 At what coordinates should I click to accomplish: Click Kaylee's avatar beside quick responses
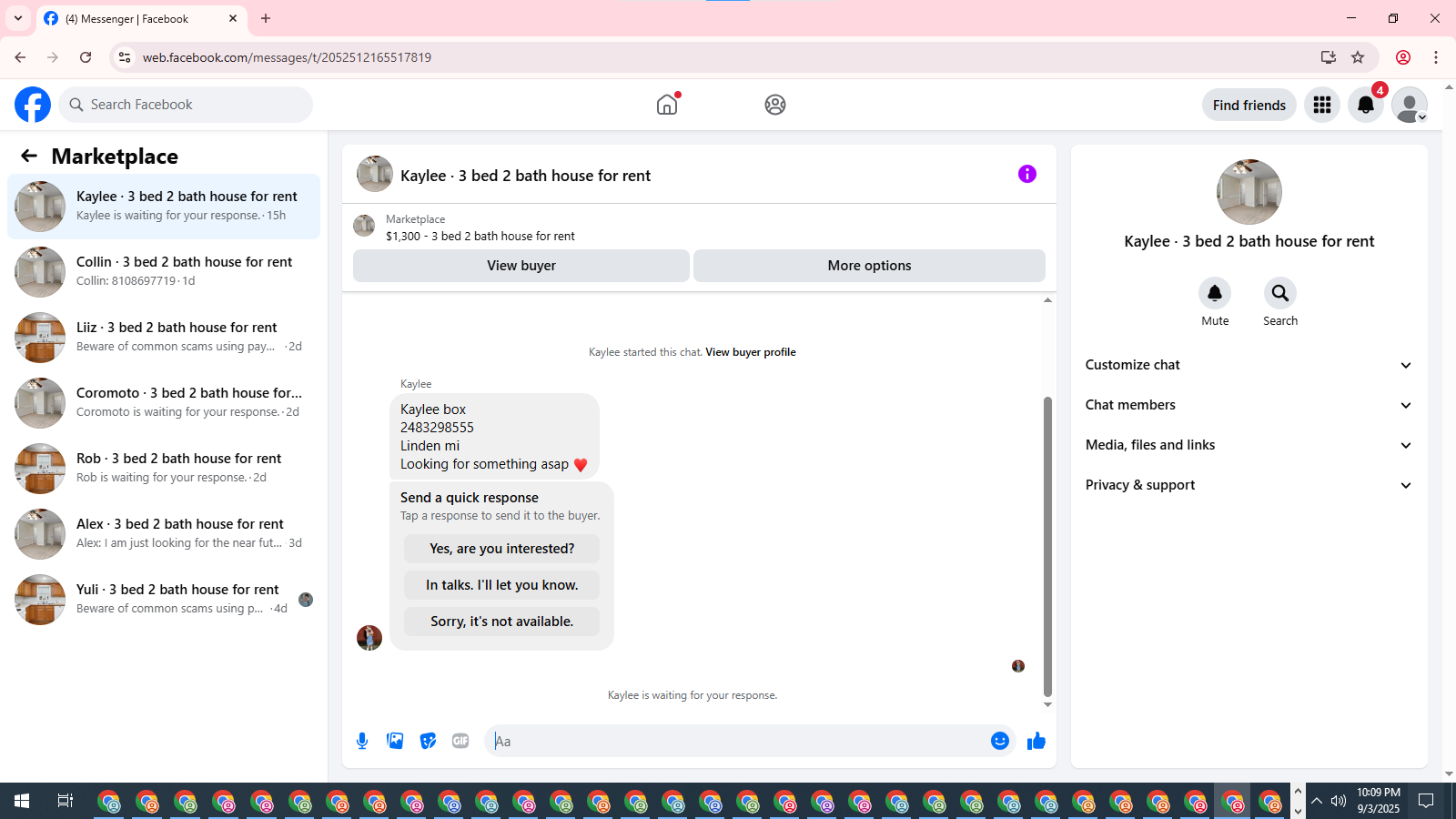point(369,638)
